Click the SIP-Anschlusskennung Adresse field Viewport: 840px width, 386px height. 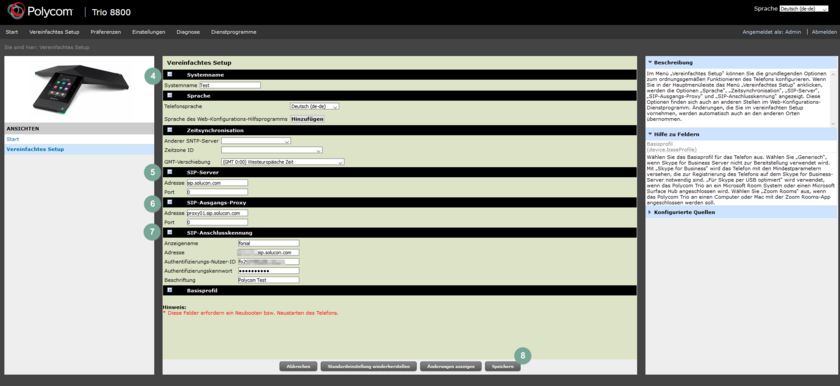[x=268, y=252]
